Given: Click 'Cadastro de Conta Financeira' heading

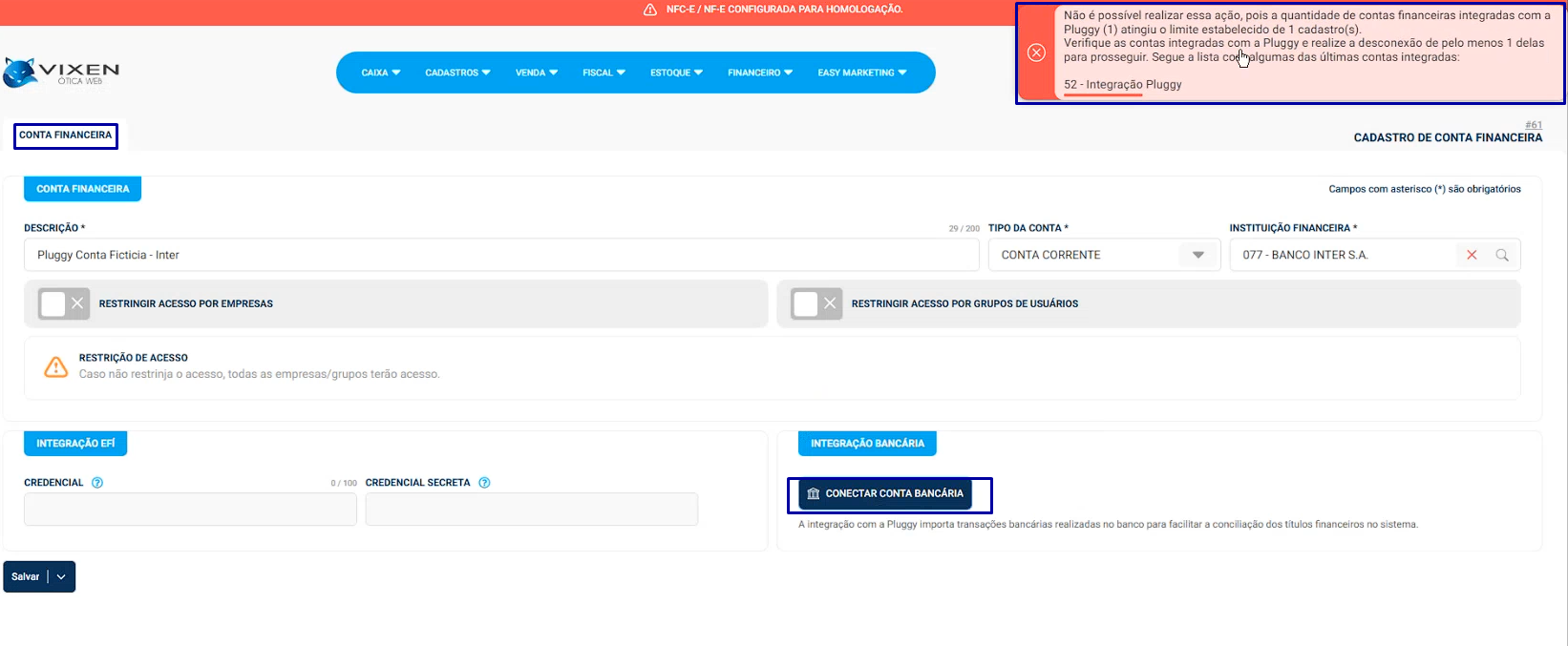Looking at the screenshot, I should coord(1448,138).
